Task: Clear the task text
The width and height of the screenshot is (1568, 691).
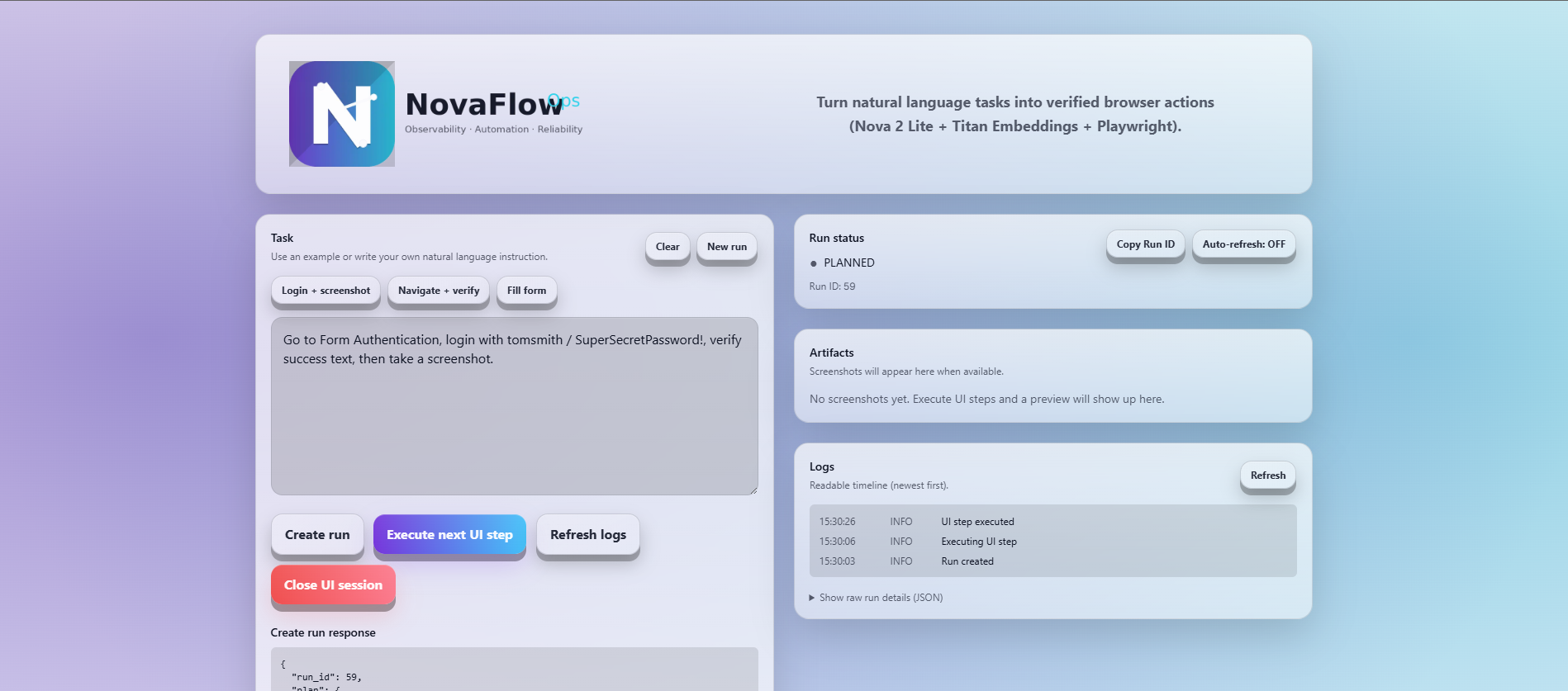Action: pos(668,247)
